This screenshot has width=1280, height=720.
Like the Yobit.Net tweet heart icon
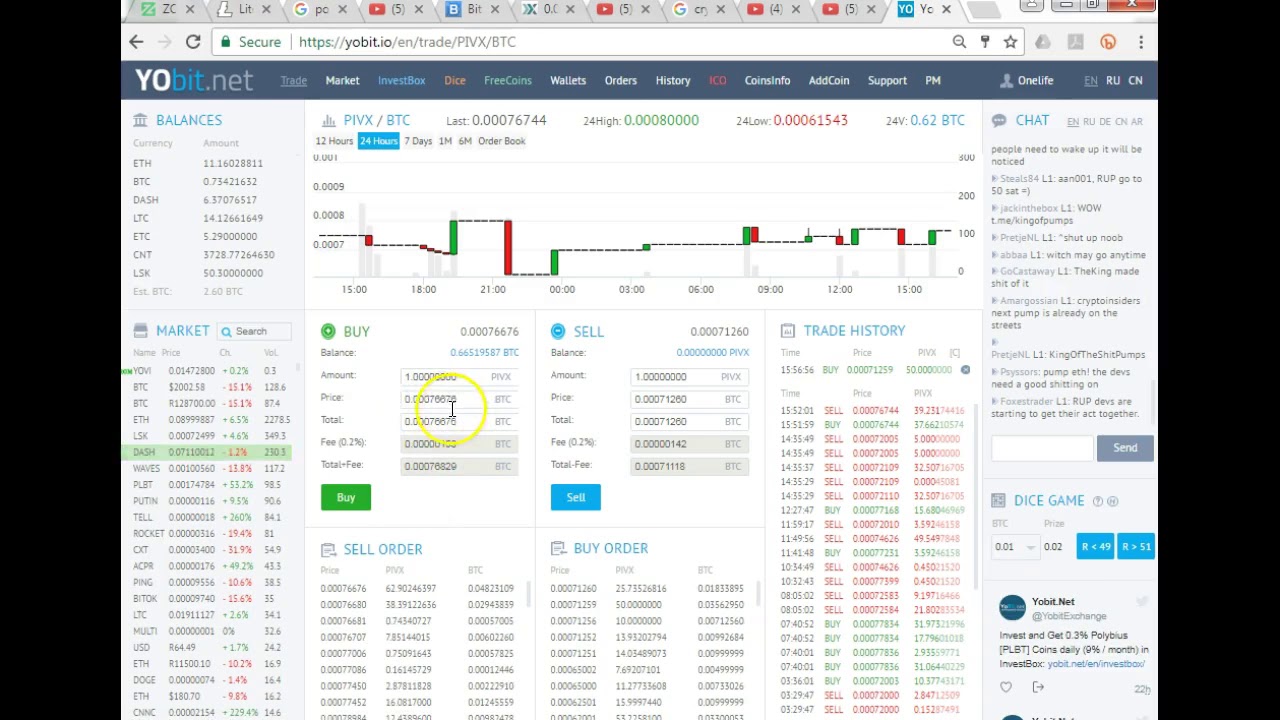pos(1006,687)
